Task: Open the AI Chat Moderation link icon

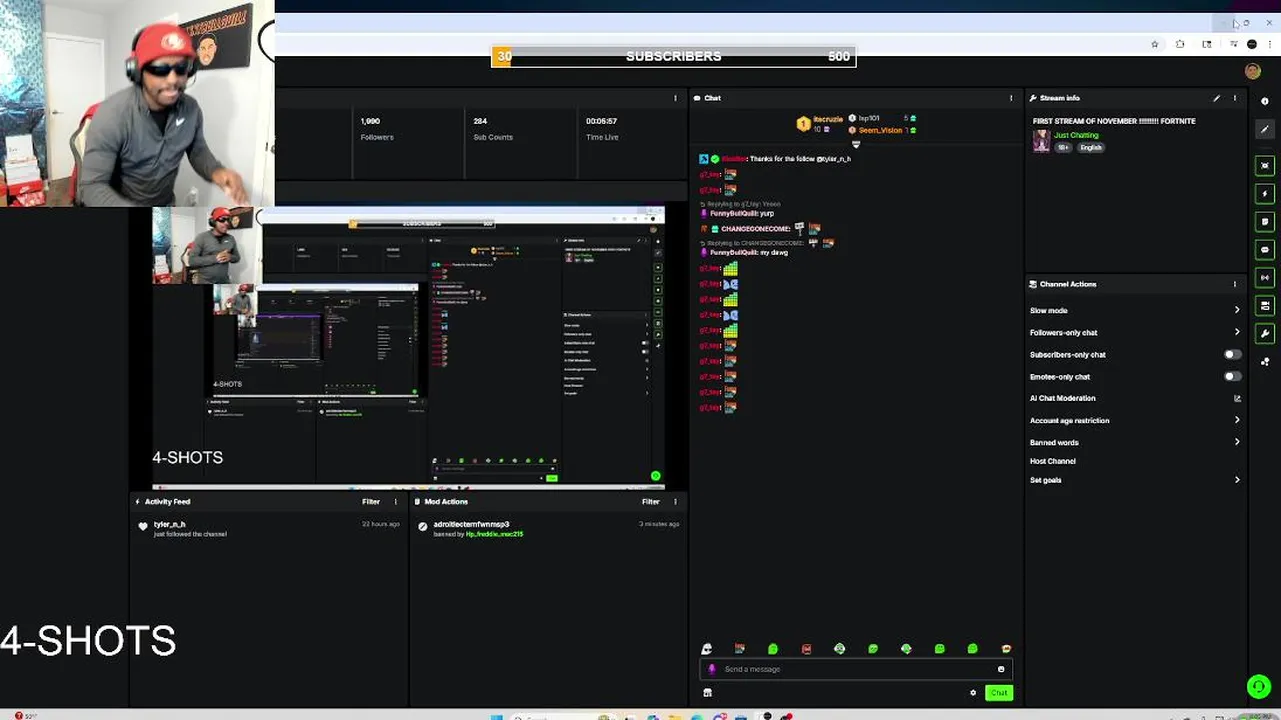Action: (1237, 398)
